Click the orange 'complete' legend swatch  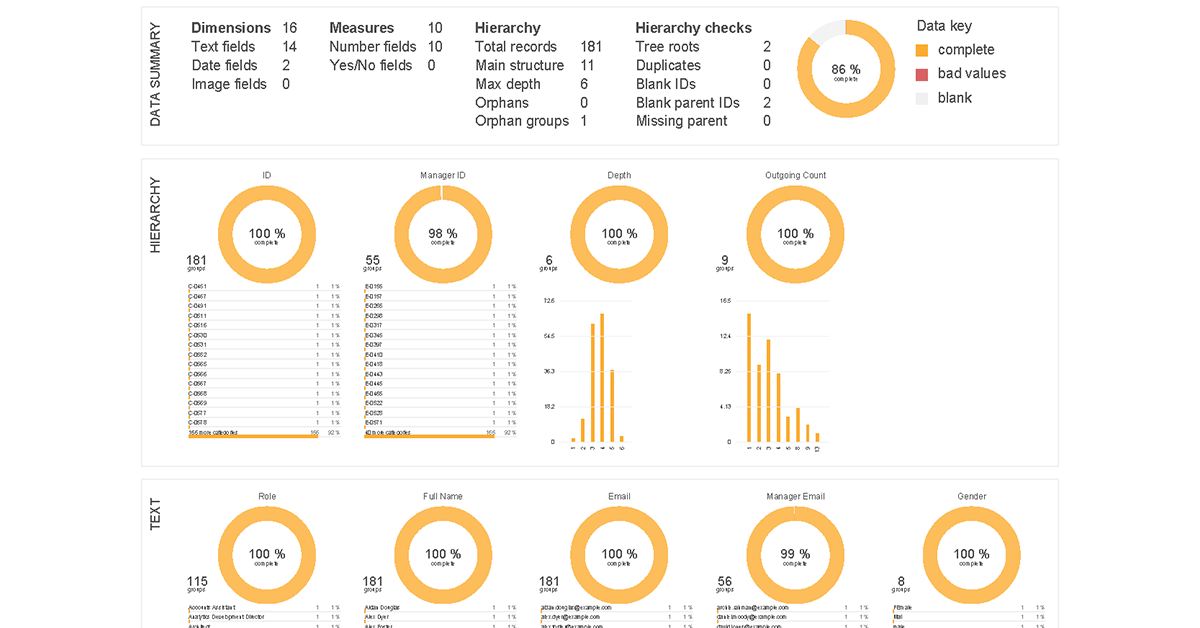click(x=922, y=50)
